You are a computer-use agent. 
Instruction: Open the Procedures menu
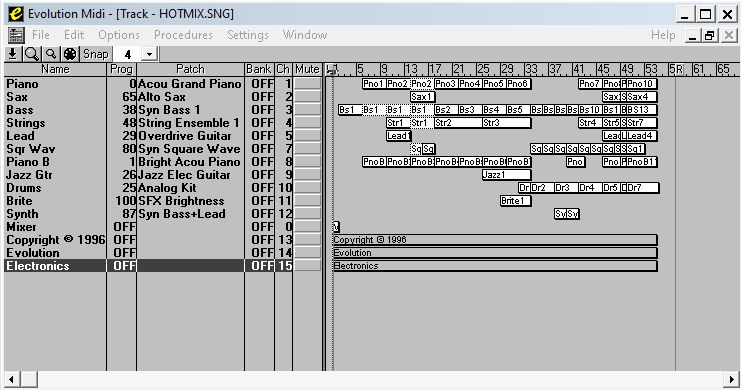pyautogui.click(x=183, y=35)
